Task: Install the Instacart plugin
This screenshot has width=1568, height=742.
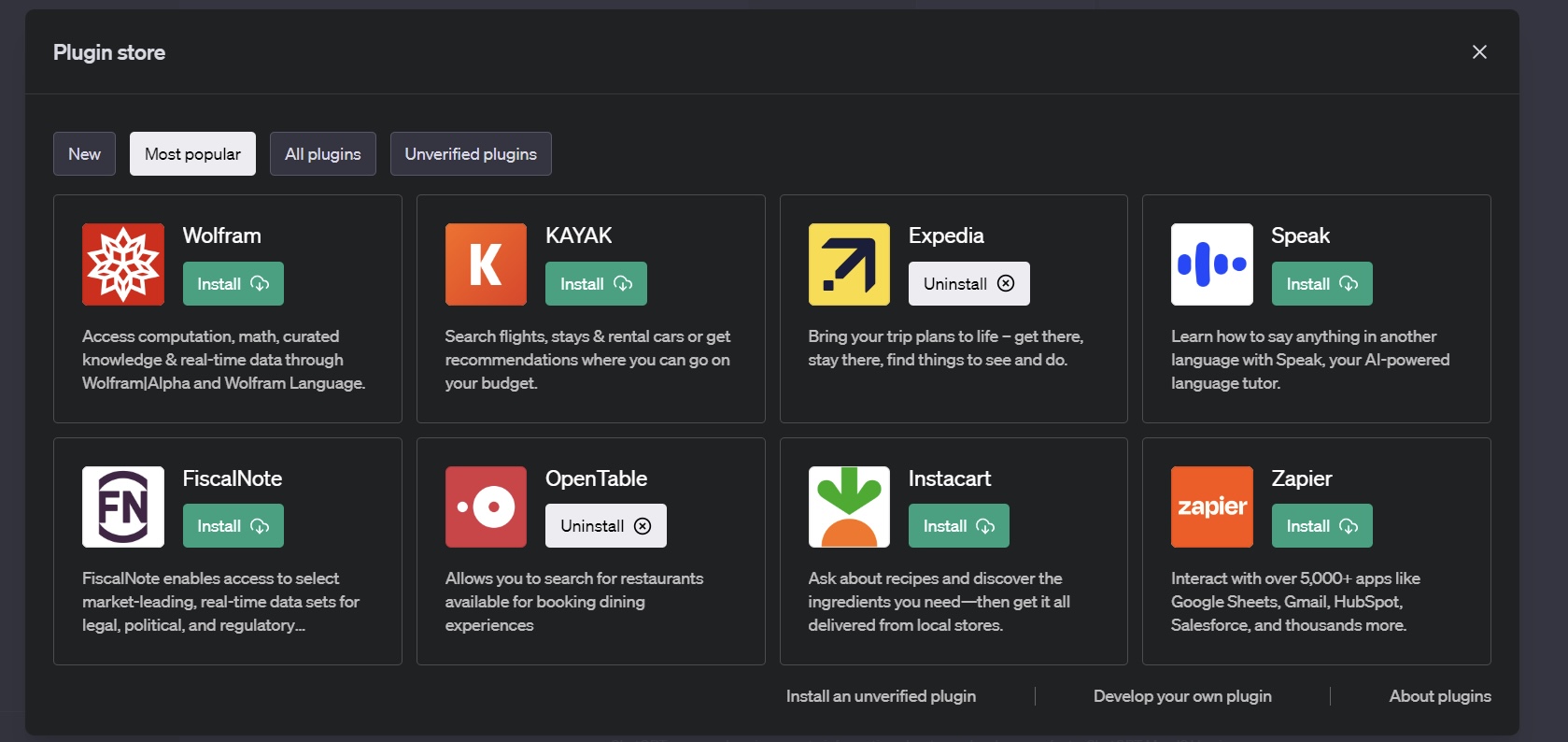Action: (x=959, y=526)
